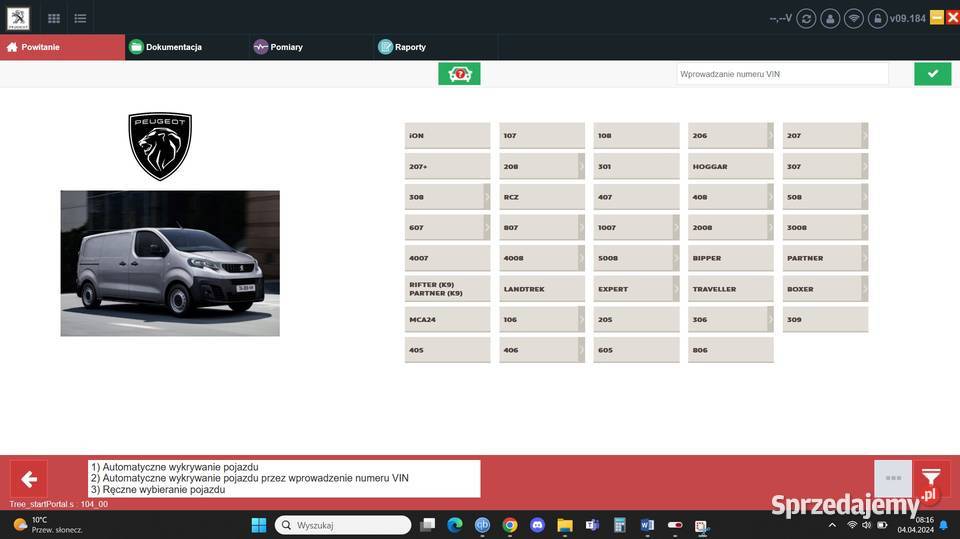Screen dimensions: 960x539
Task: Open Microsoft Teams from taskbar
Action: pos(592,525)
